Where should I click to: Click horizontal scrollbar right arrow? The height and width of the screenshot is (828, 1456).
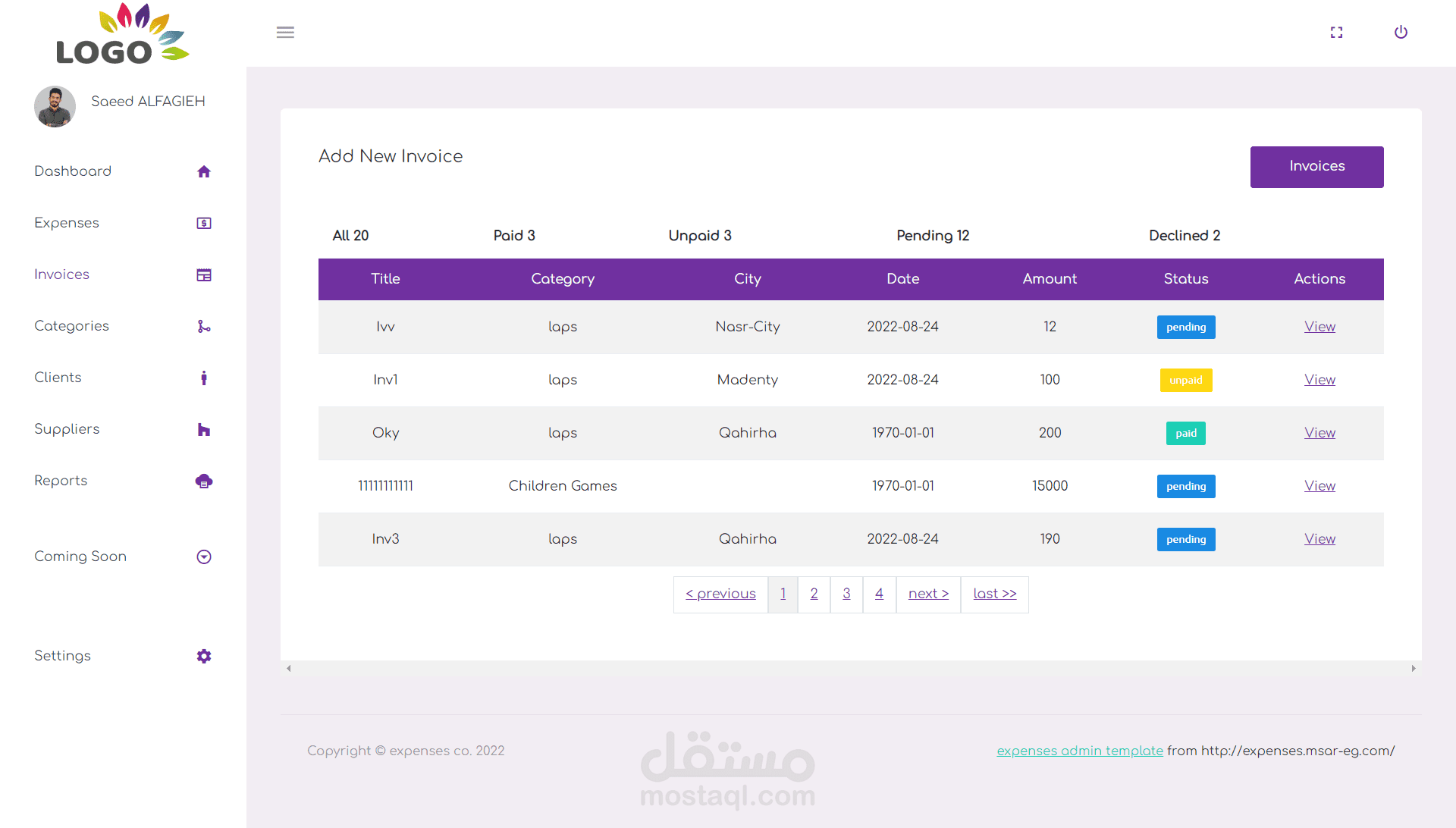1414,669
